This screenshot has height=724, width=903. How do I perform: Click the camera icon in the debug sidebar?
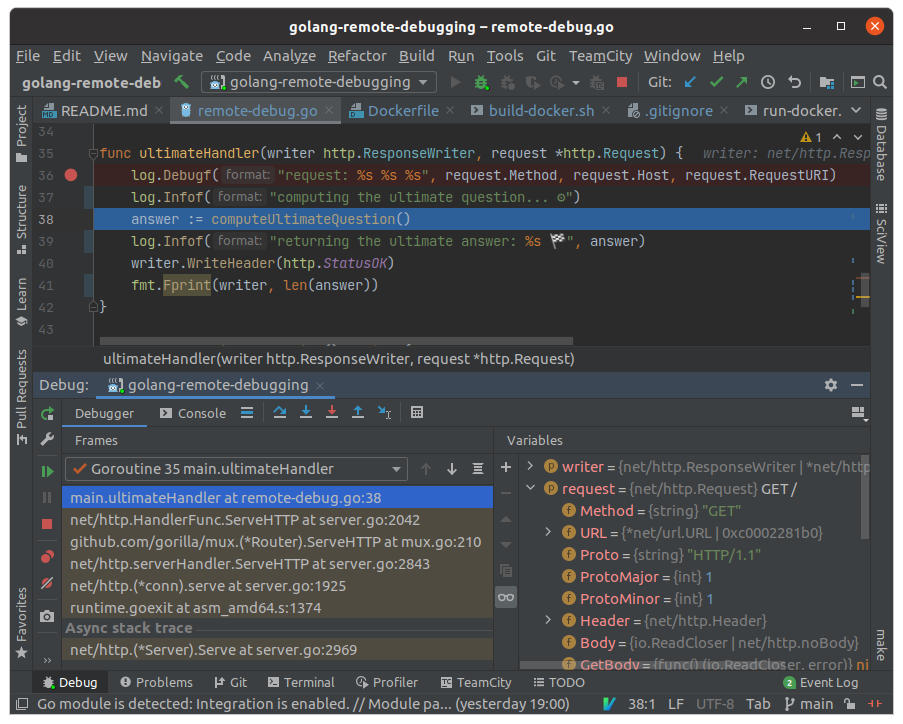tap(47, 617)
